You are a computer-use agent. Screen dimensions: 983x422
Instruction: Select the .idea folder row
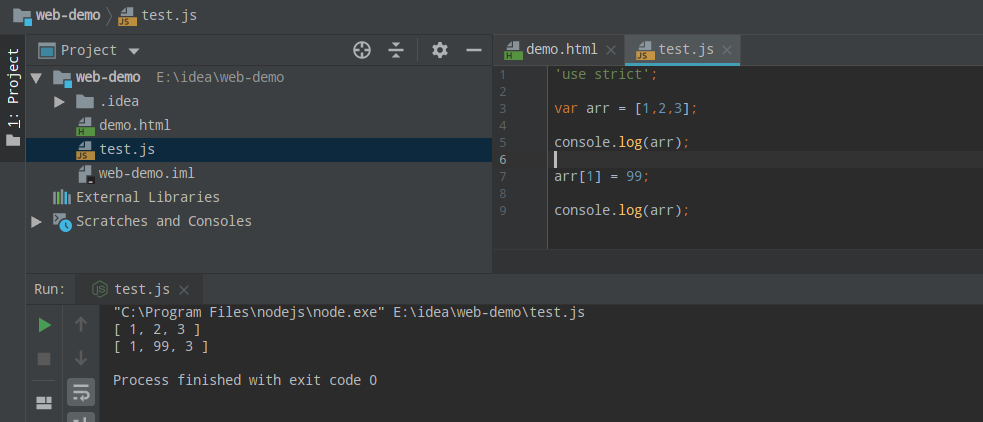(259, 102)
